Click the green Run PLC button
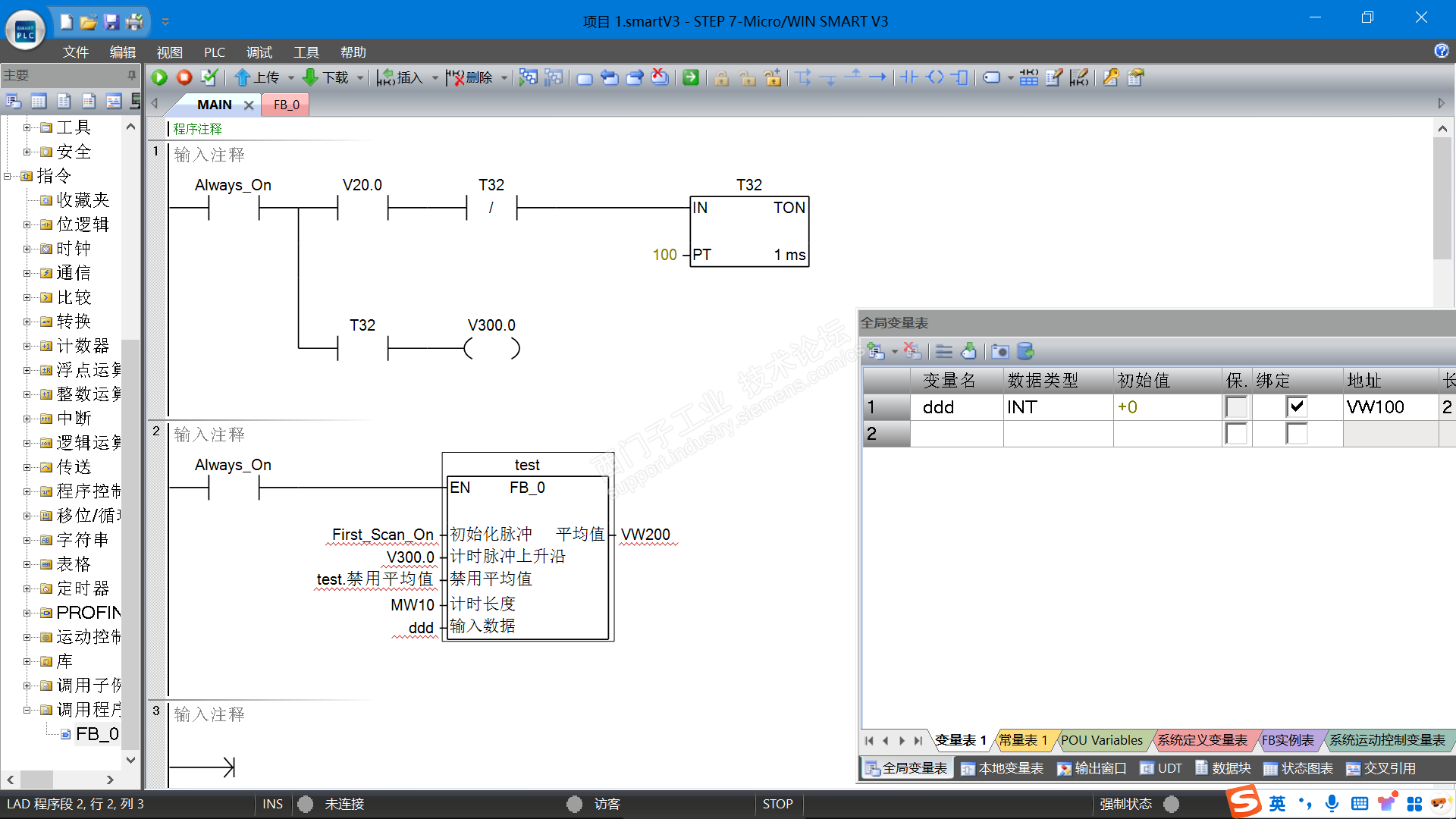 coord(159,77)
